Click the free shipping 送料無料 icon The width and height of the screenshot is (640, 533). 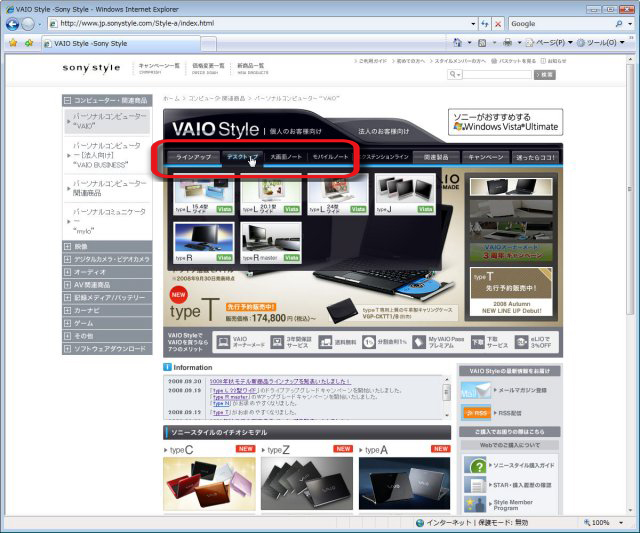325,342
